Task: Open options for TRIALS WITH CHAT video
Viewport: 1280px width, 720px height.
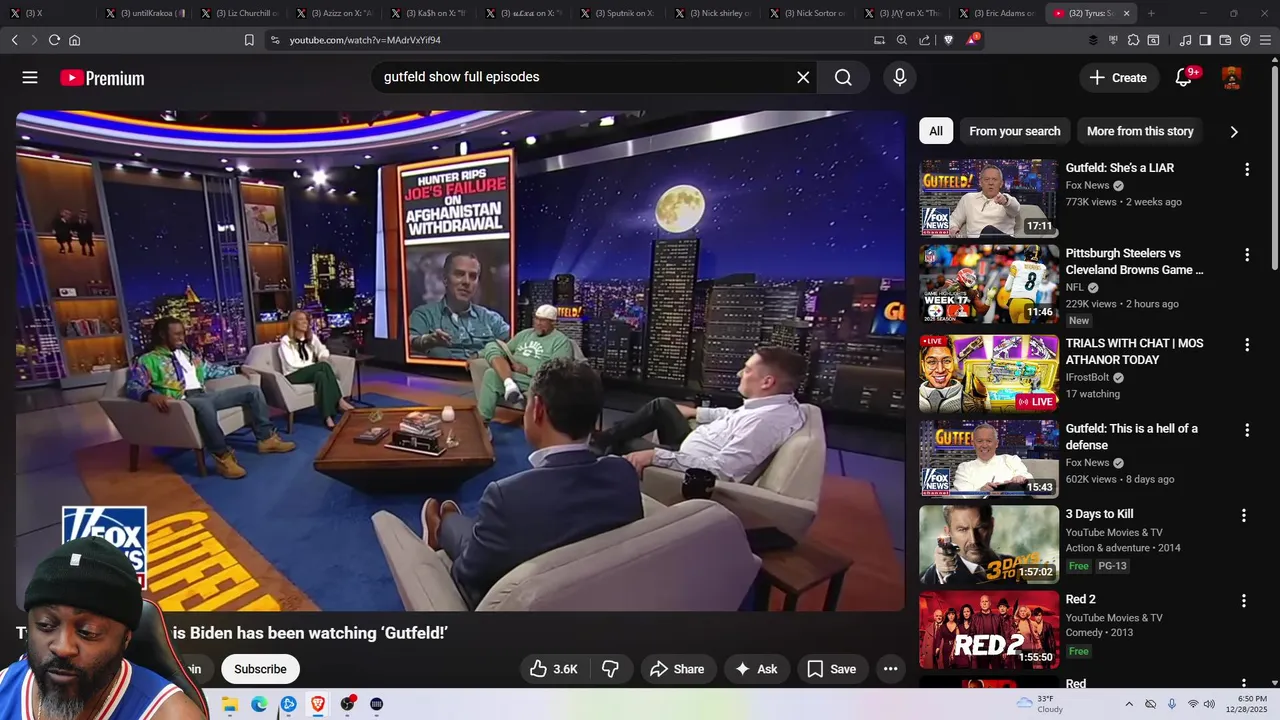Action: [x=1246, y=345]
